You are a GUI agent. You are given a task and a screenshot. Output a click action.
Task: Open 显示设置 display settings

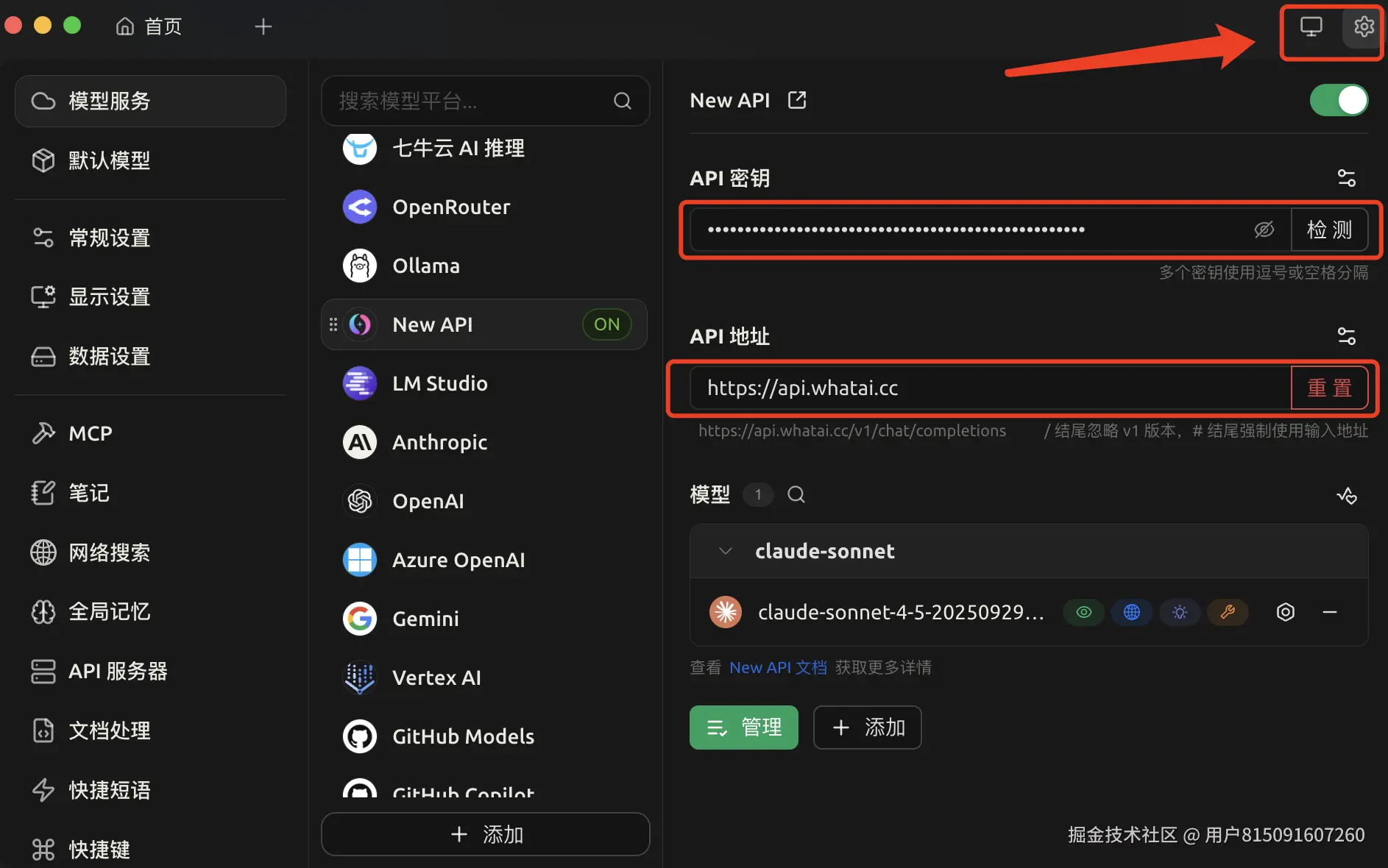[x=109, y=296]
